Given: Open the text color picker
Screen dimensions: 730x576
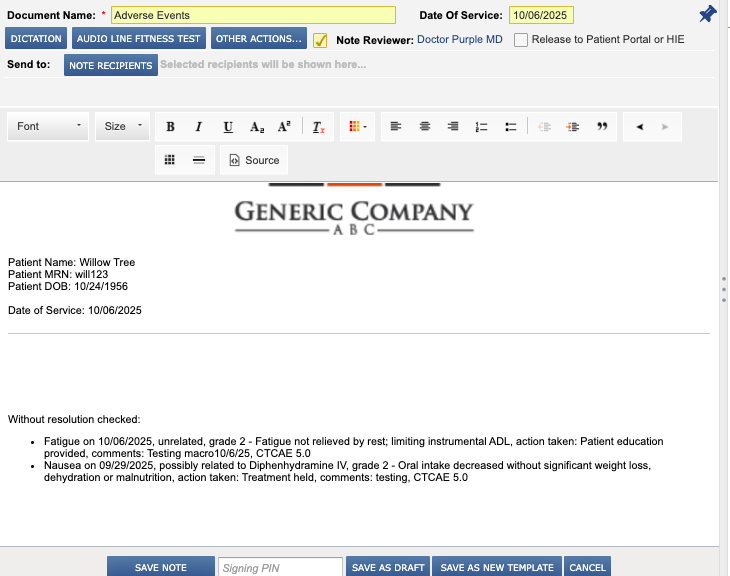Looking at the screenshot, I should point(357,127).
